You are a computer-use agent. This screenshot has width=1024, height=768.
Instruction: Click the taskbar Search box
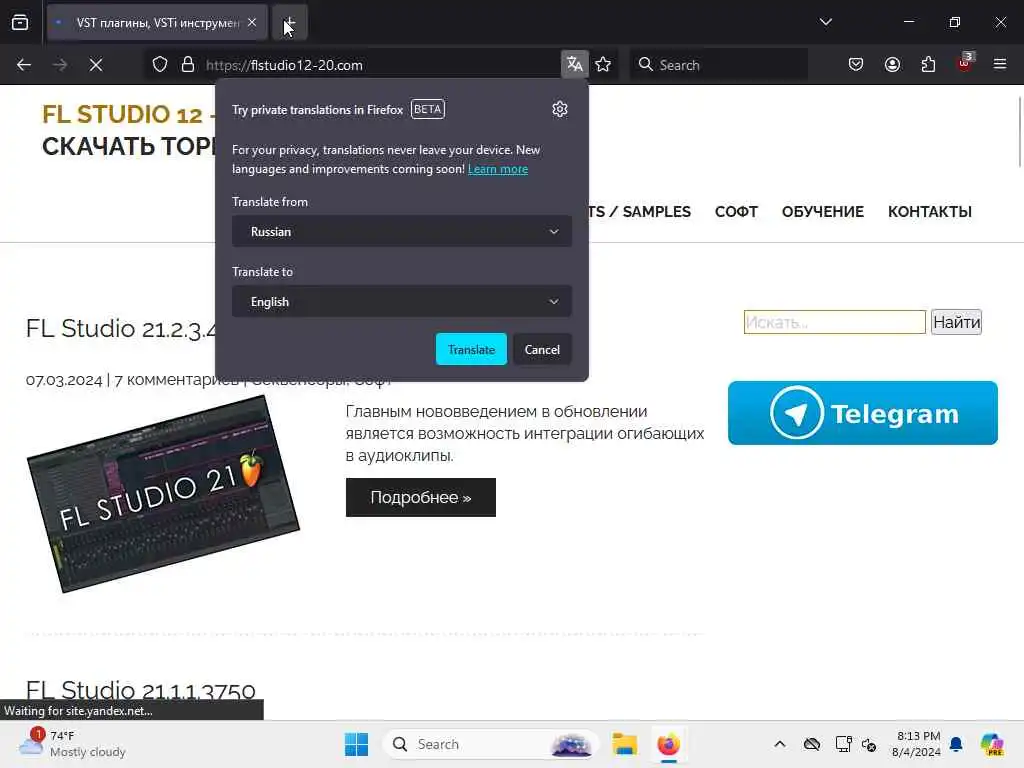[x=491, y=744]
